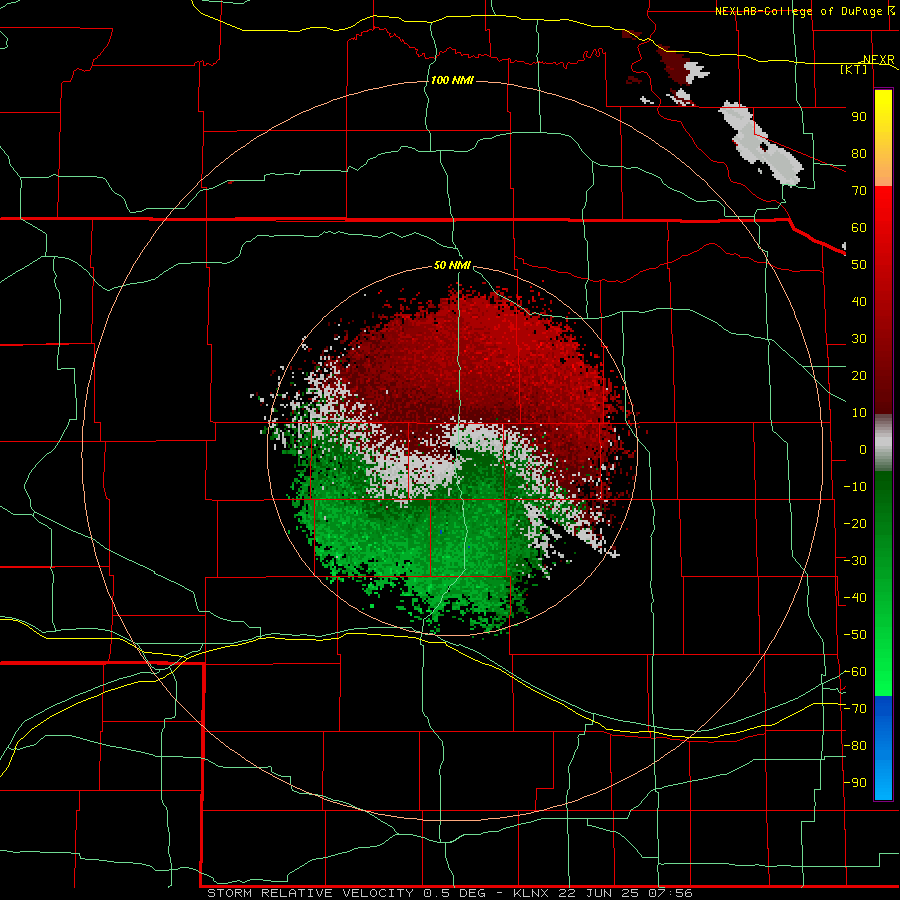The image size is (900, 900).
Task: Click the large gray echo blob in northeast
Action: 759,143
